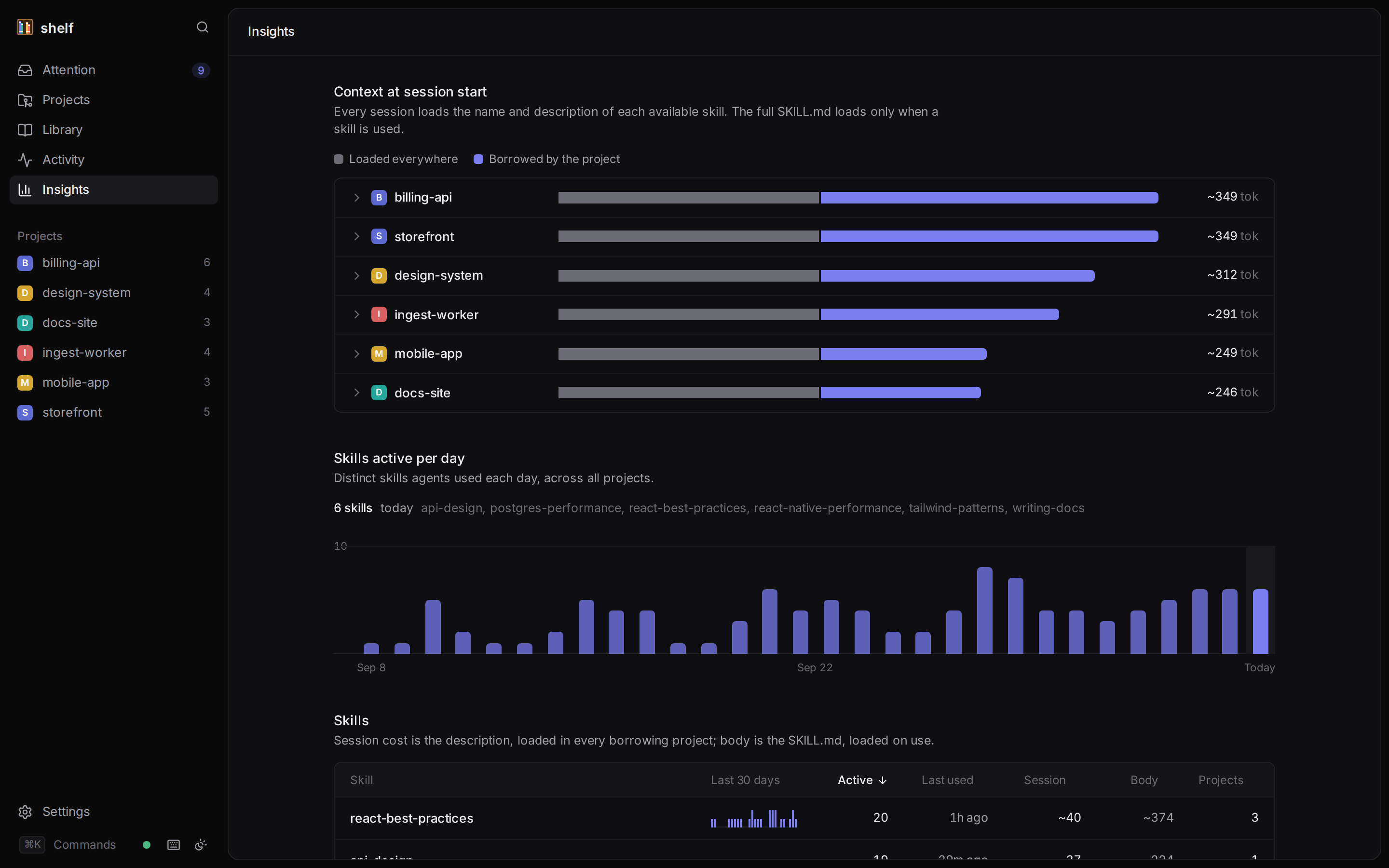1389x868 pixels.
Task: Expand the design-system context row
Action: pyautogui.click(x=356, y=275)
